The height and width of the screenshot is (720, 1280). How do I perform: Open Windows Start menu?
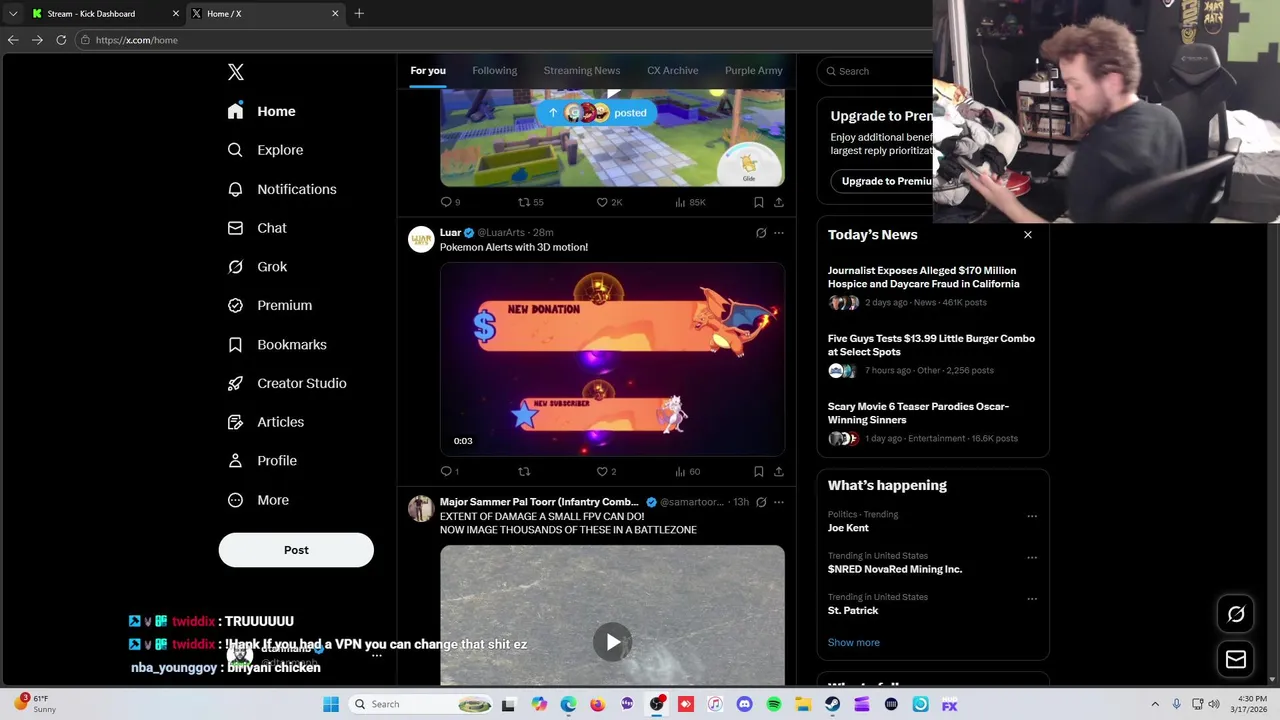click(x=331, y=704)
